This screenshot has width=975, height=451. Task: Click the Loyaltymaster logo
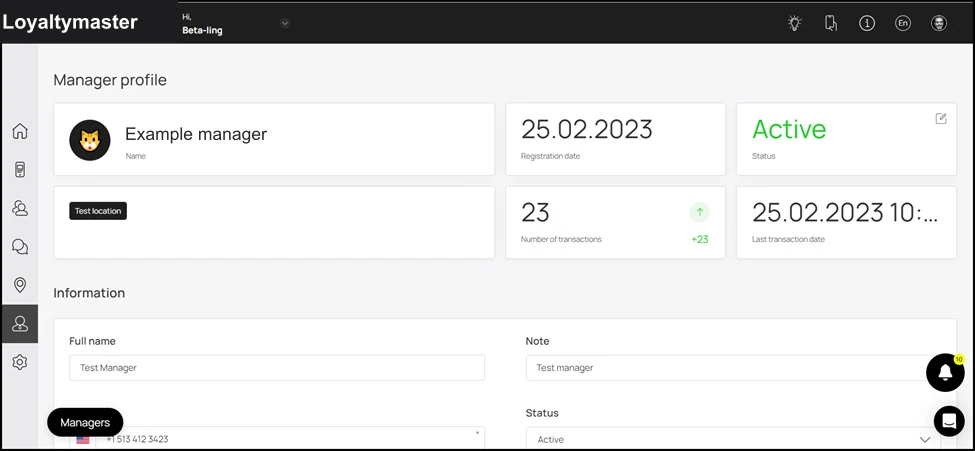point(70,22)
